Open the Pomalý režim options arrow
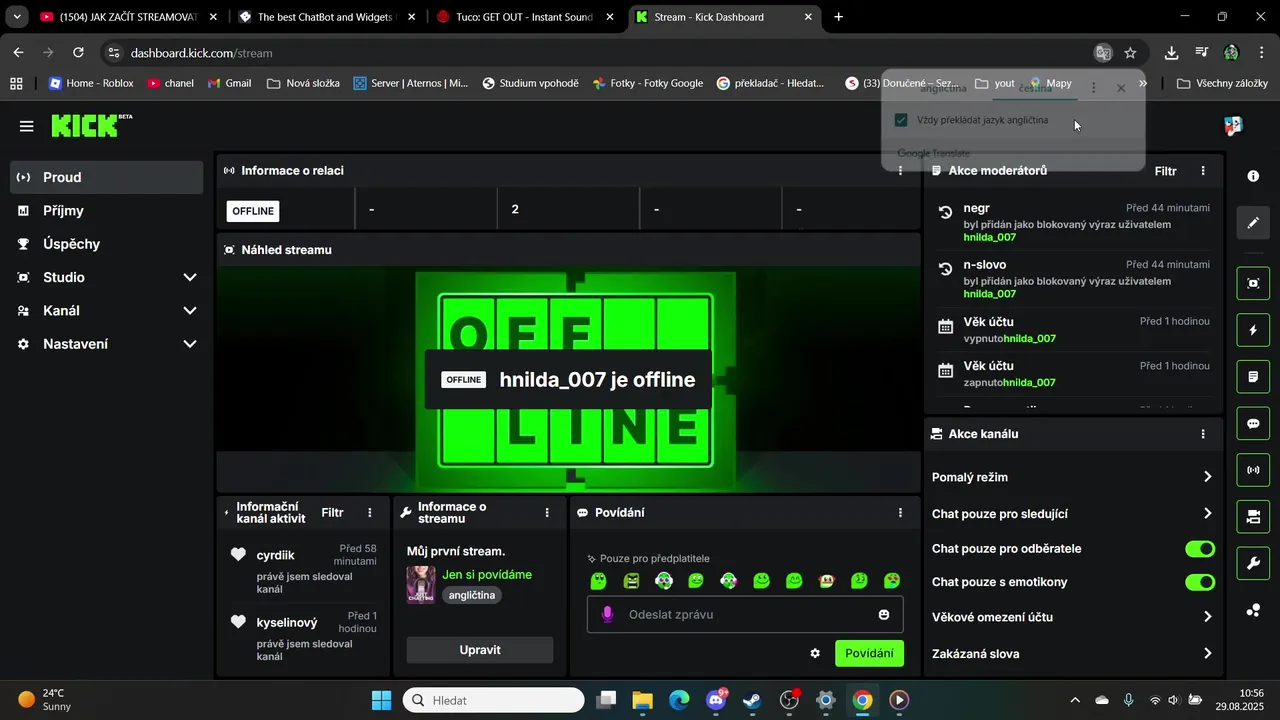This screenshot has height=720, width=1280. pyautogui.click(x=1207, y=477)
